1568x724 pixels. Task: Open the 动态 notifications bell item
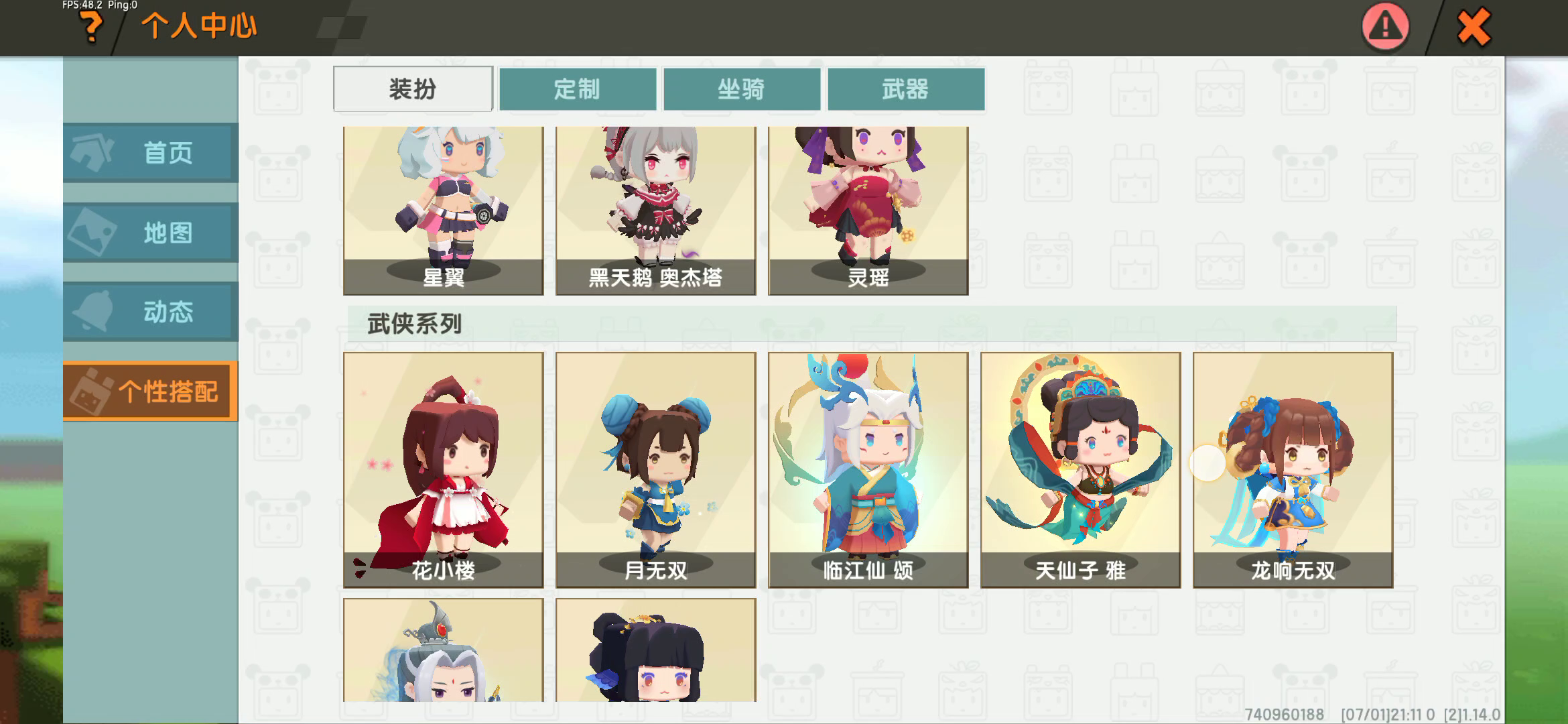pos(150,312)
